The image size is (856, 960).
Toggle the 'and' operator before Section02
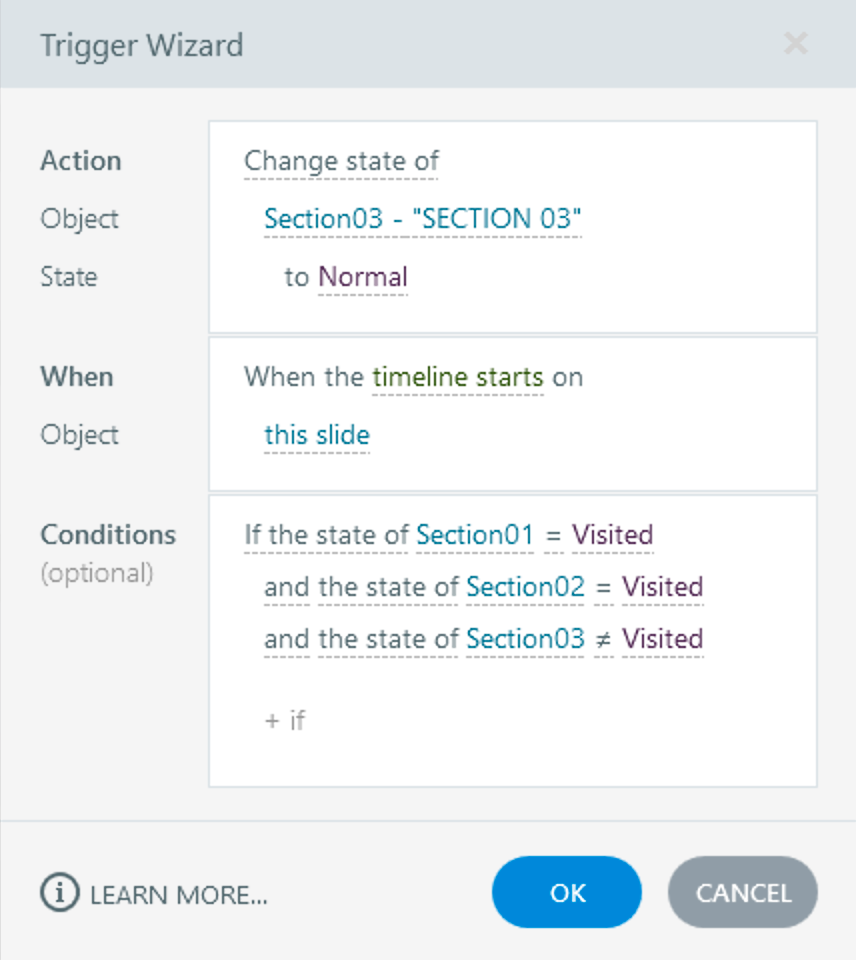[x=286, y=587]
